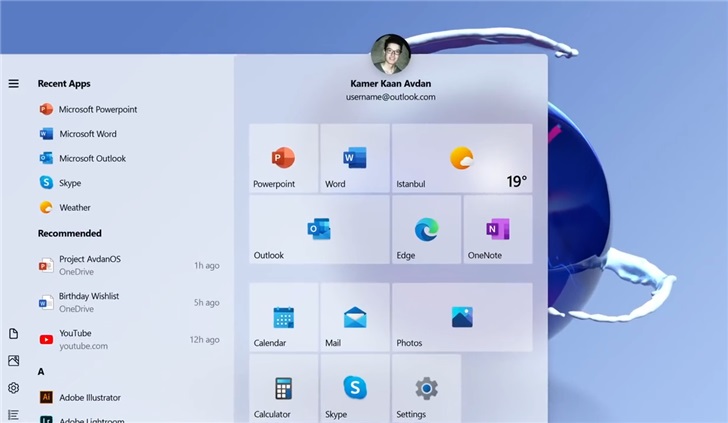Open Project AvdanOS recommended file

point(129,265)
